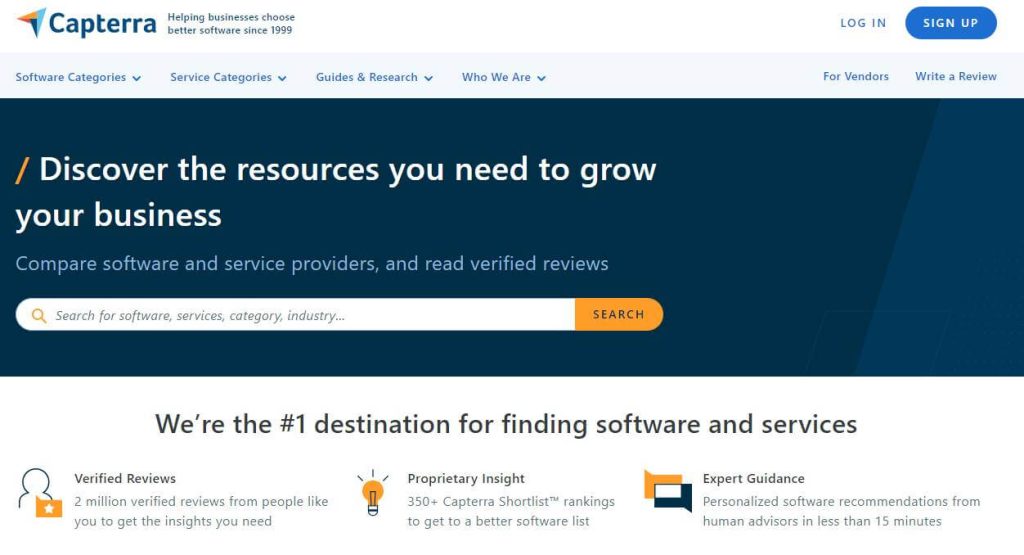Viewport: 1024px width, 555px height.
Task: Click the "Discover the resources" hero headline
Action: point(336,192)
